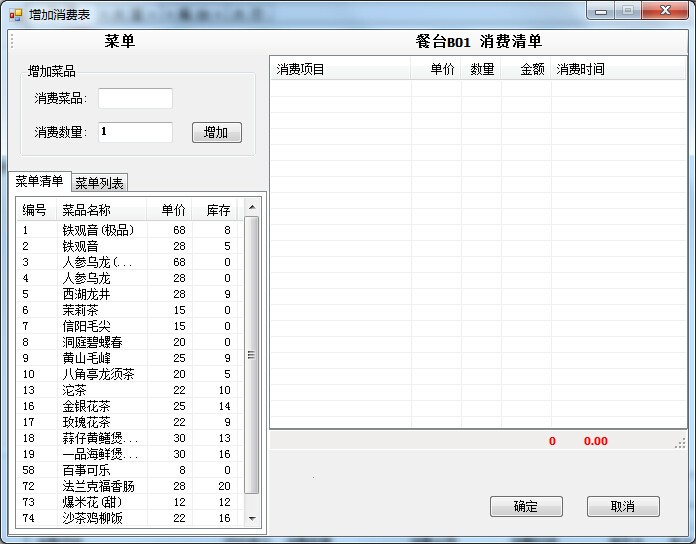Click the app icon in title bar

tap(15, 14)
